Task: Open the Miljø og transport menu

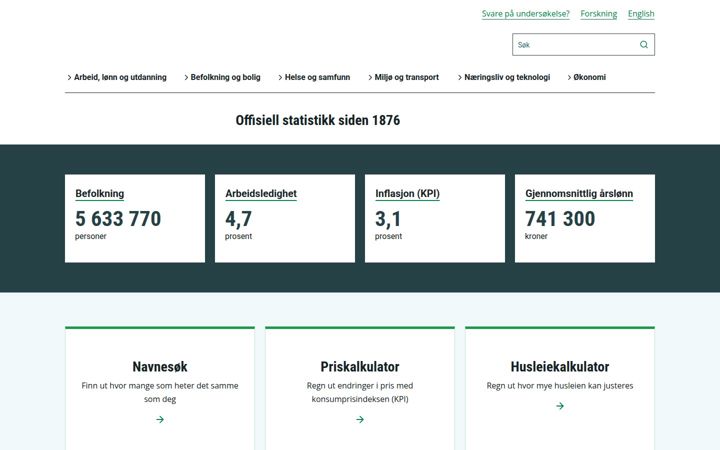Action: point(407,77)
